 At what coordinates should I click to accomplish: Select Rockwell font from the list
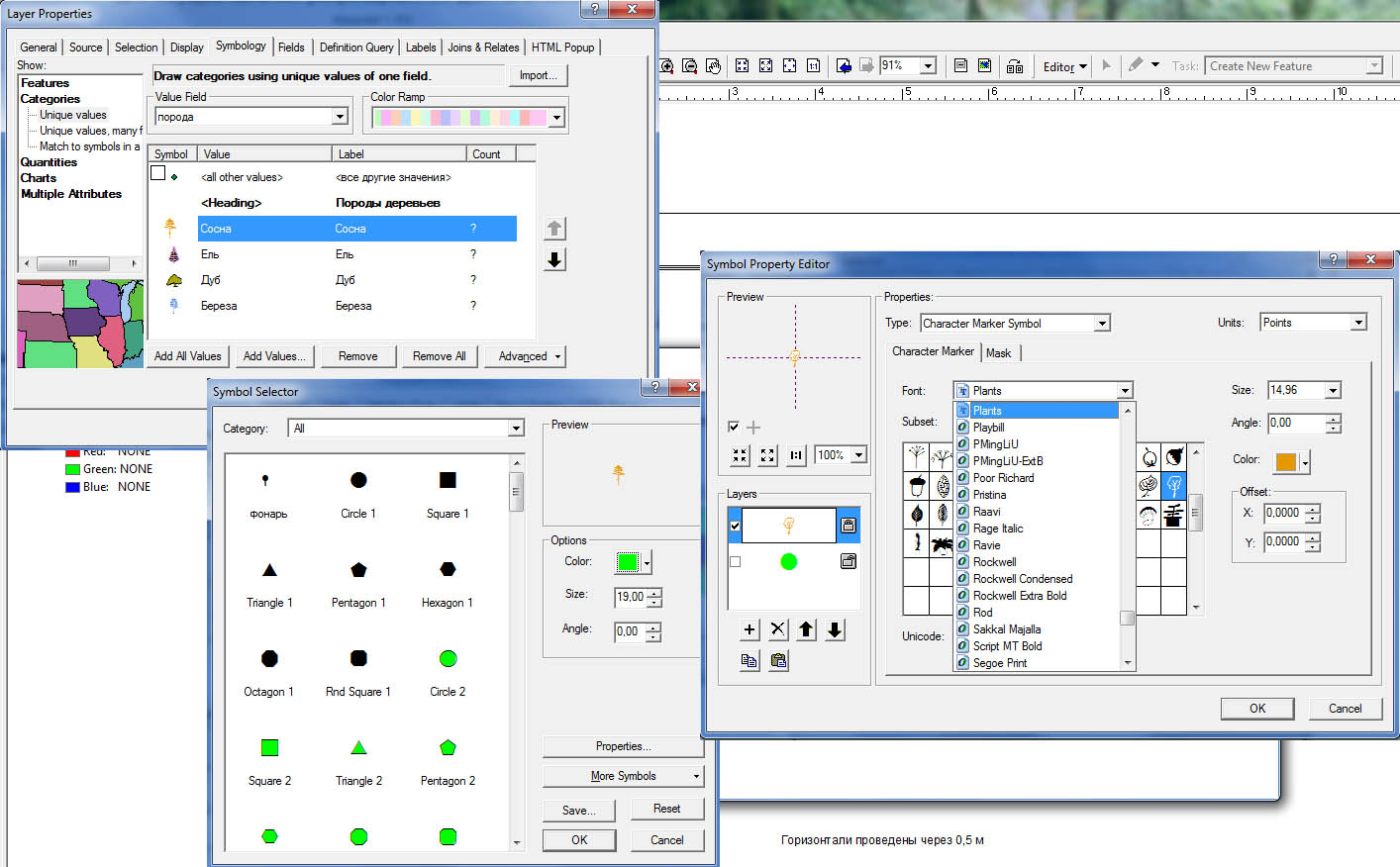[994, 562]
